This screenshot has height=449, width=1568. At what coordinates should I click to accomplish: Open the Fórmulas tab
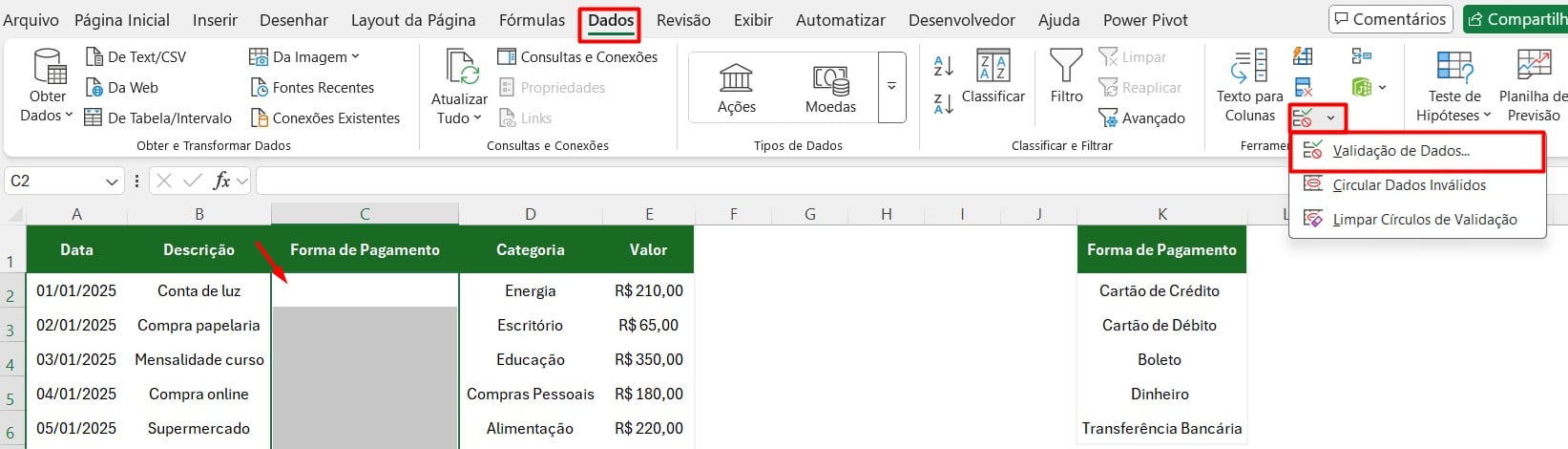pos(532,20)
